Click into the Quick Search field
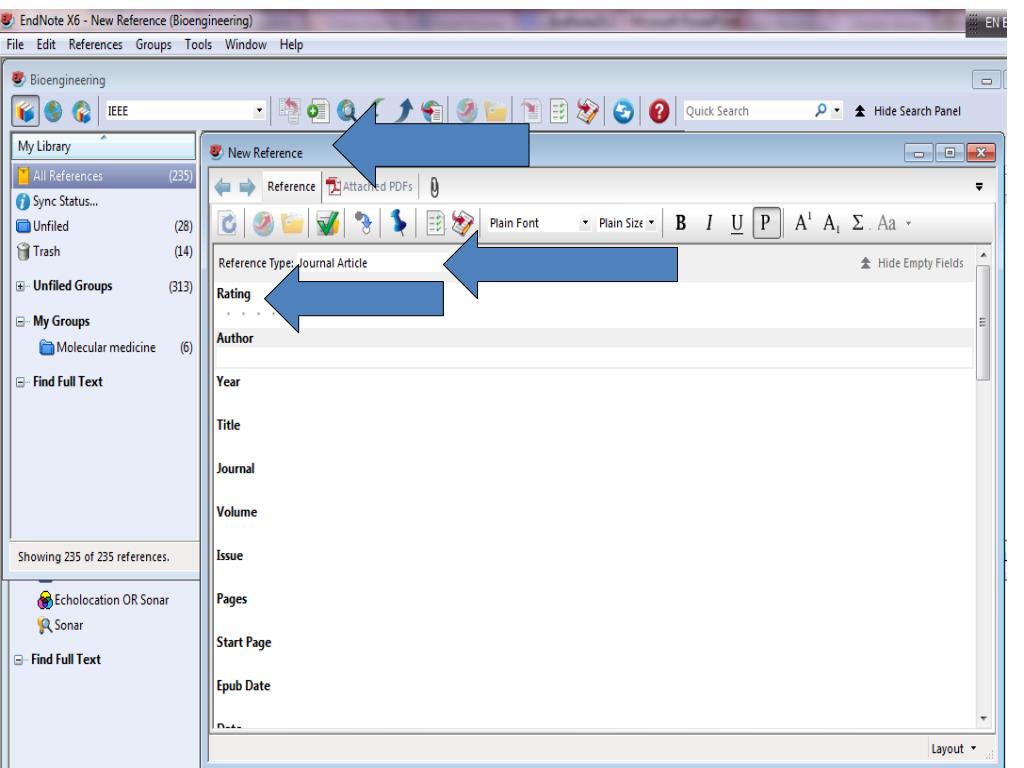Screen dimensions: 1024x768 click(x=746, y=111)
